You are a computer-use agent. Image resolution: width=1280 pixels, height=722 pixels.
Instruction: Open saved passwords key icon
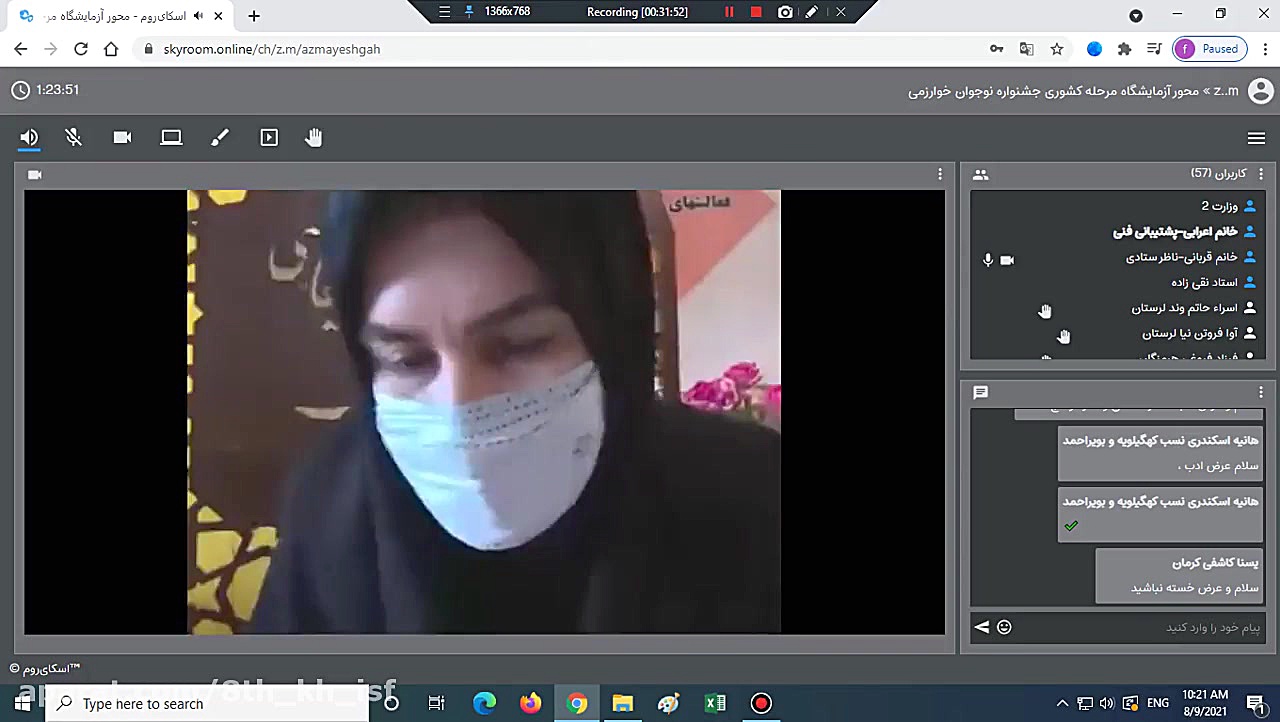[x=996, y=49]
